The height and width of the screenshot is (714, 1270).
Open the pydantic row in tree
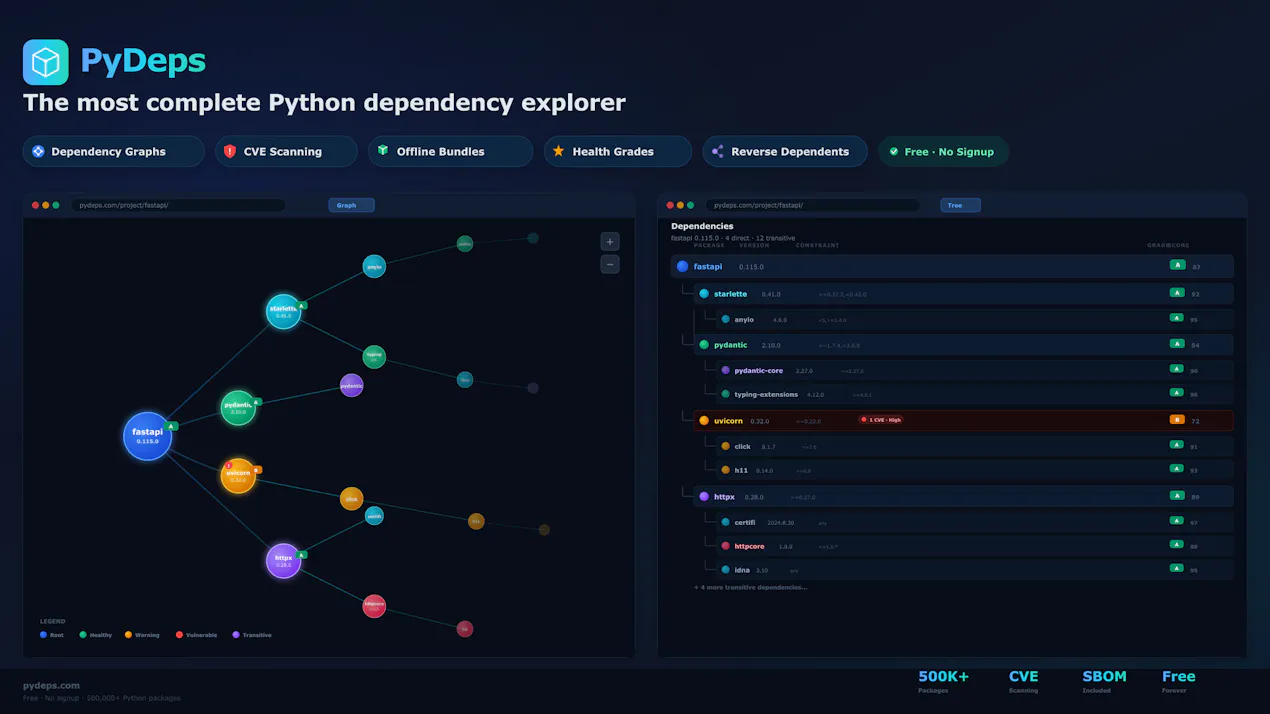tap(963, 344)
